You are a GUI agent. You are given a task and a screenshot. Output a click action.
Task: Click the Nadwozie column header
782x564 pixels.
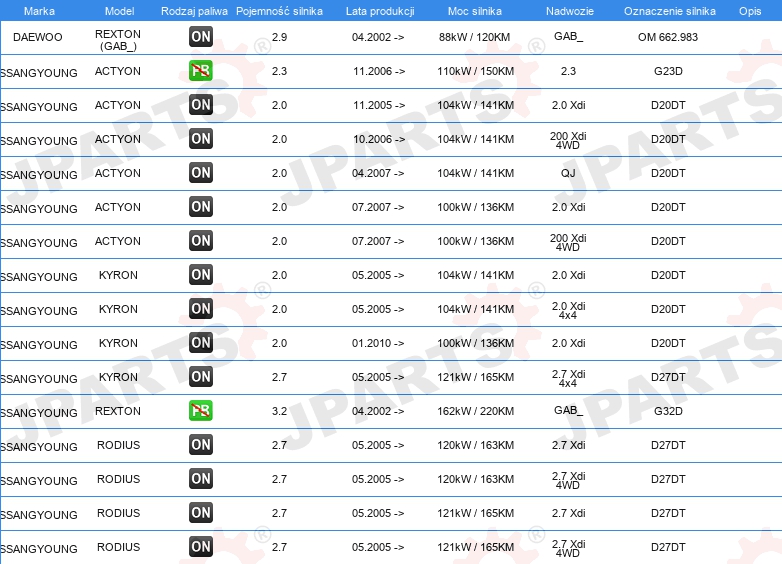570,11
